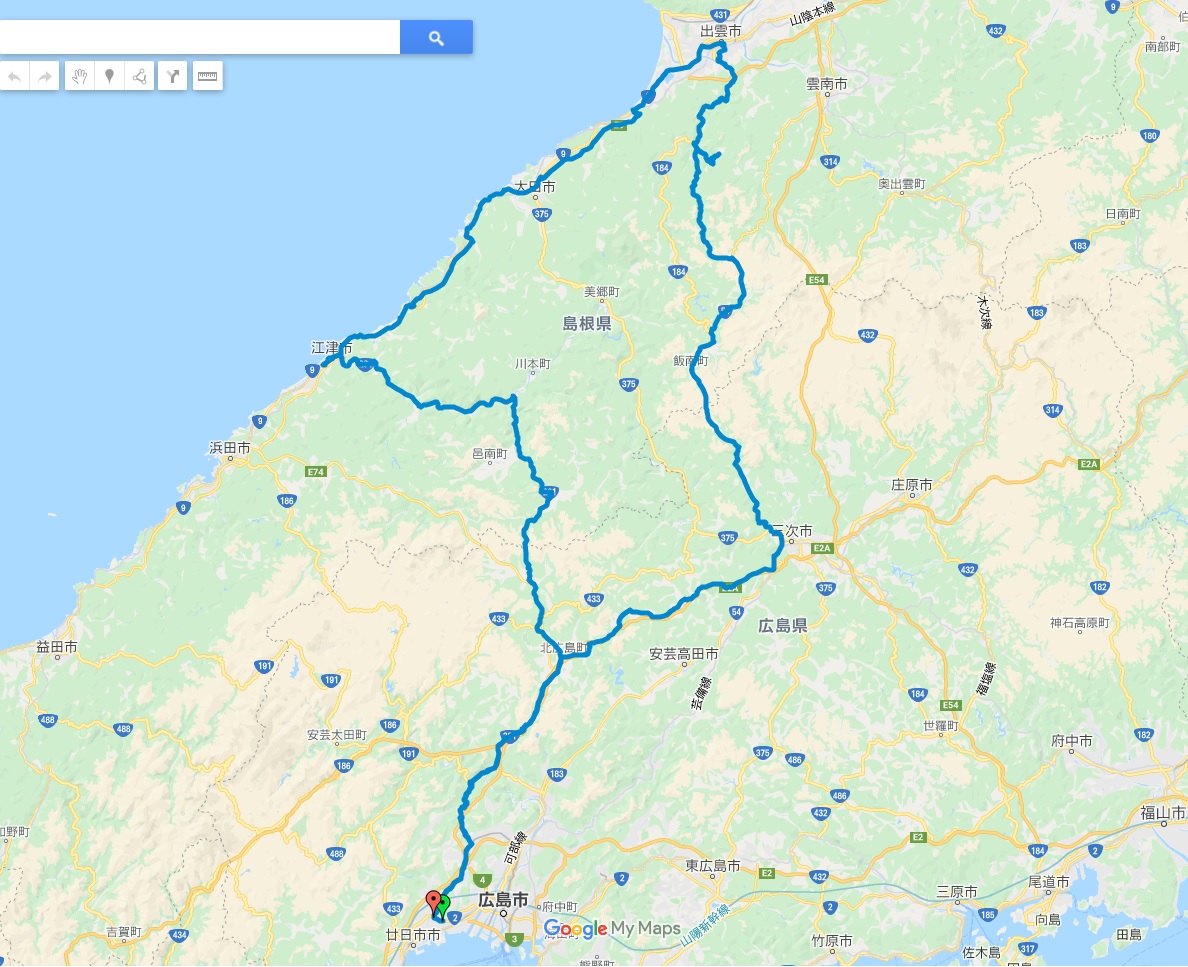The width and height of the screenshot is (1188, 967).
Task: Click the 福山市 city label
Action: click(x=1163, y=813)
